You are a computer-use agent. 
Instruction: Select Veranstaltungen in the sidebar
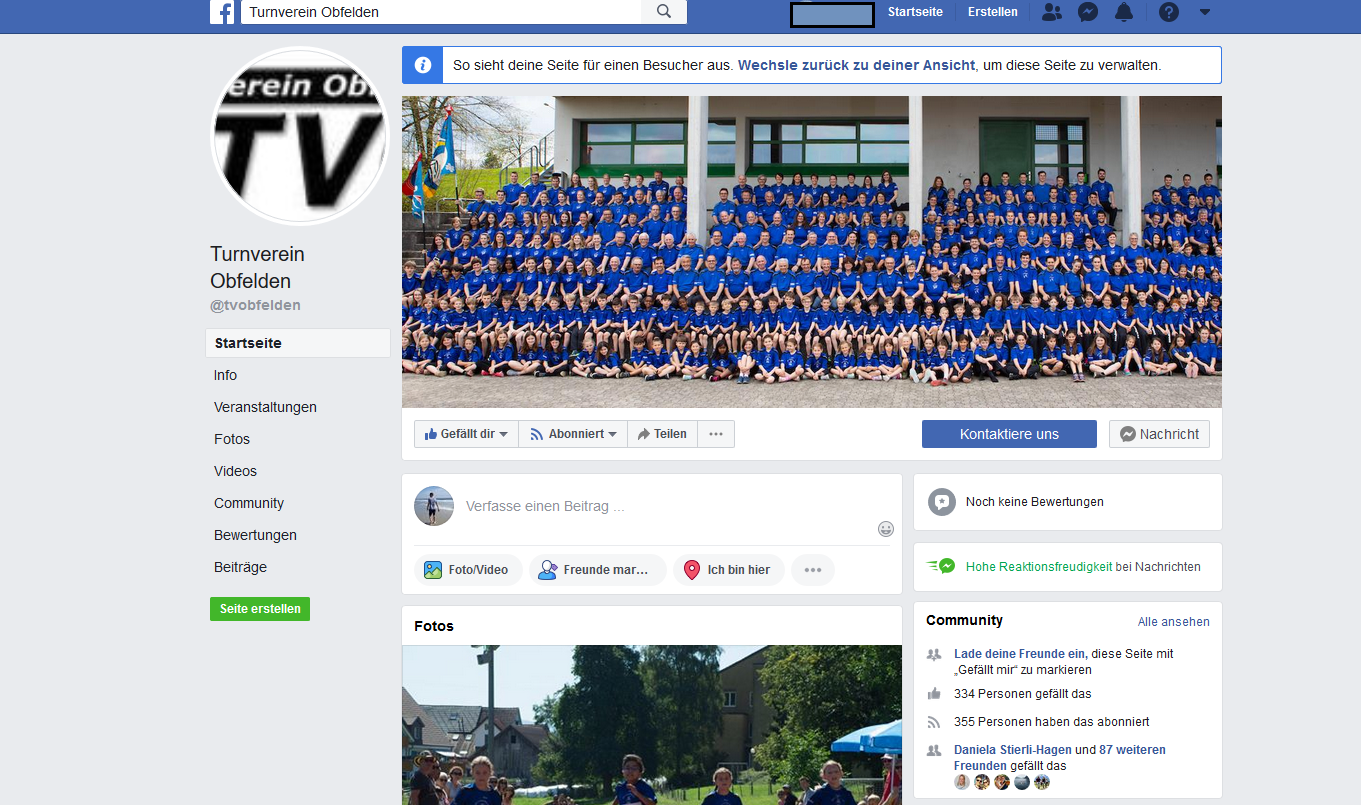pos(265,407)
